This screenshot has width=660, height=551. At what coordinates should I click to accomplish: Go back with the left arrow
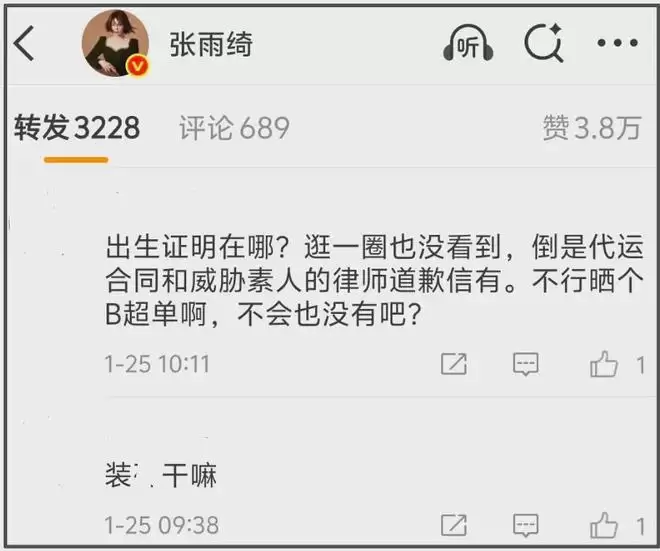click(x=24, y=43)
